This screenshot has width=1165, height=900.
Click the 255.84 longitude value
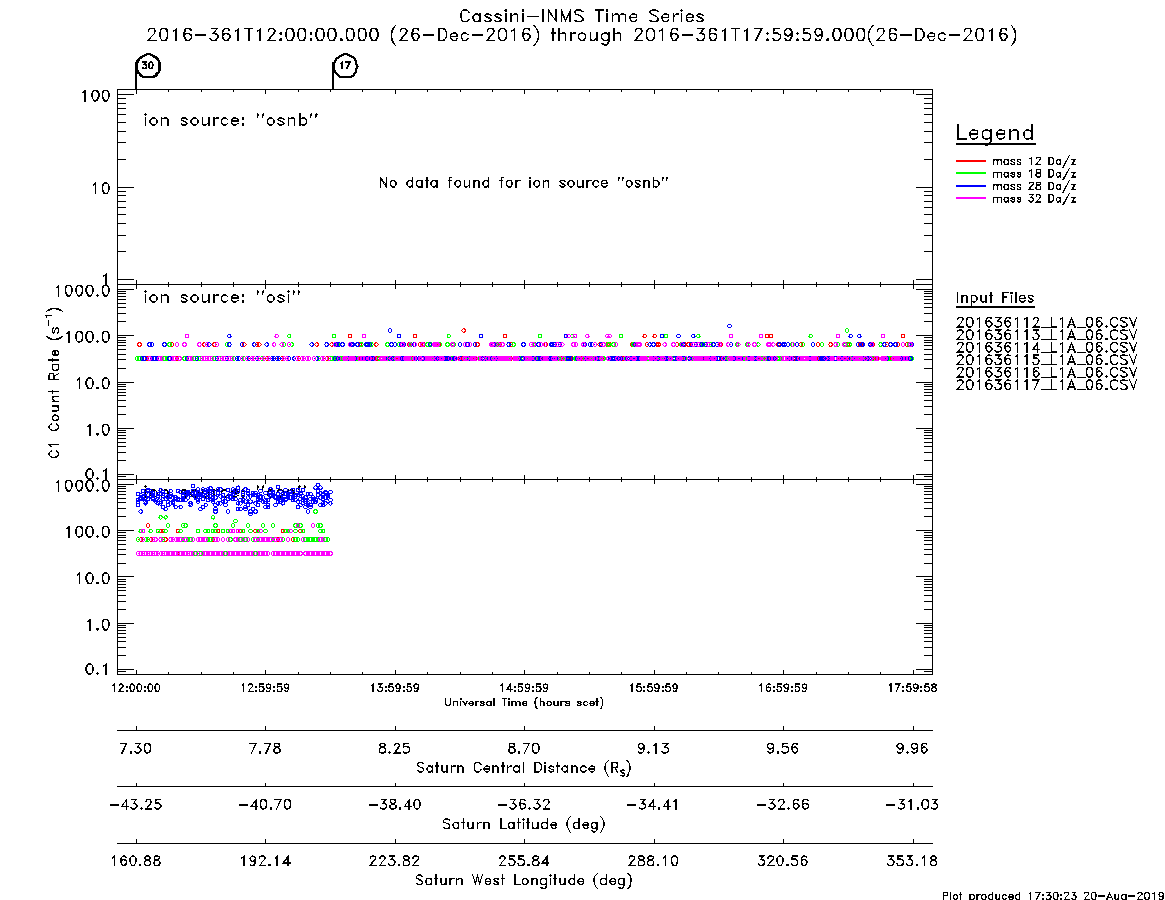point(524,861)
